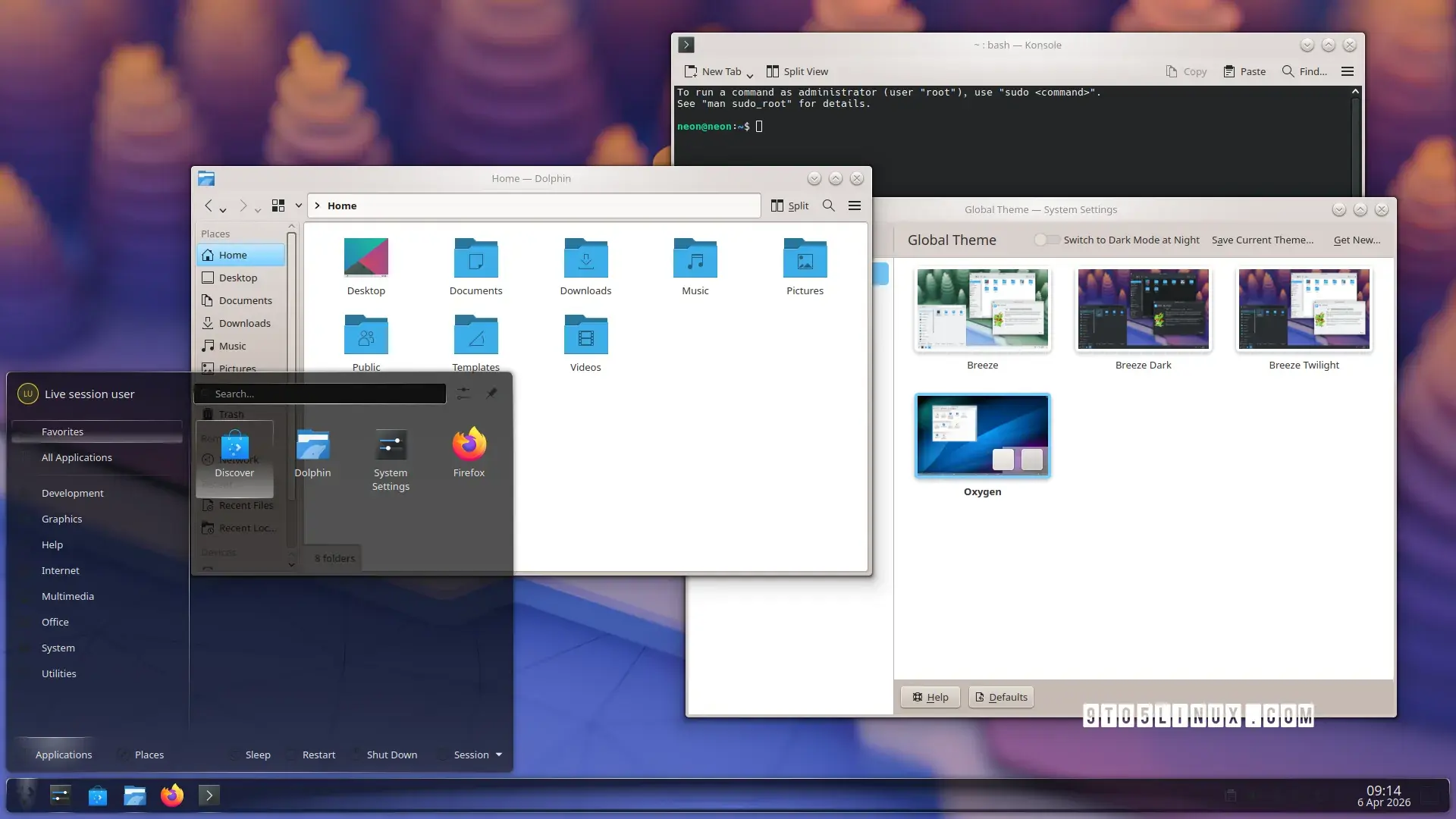This screenshot has height=819, width=1456.
Task: Toggle Split View in Konsole
Action: point(797,71)
